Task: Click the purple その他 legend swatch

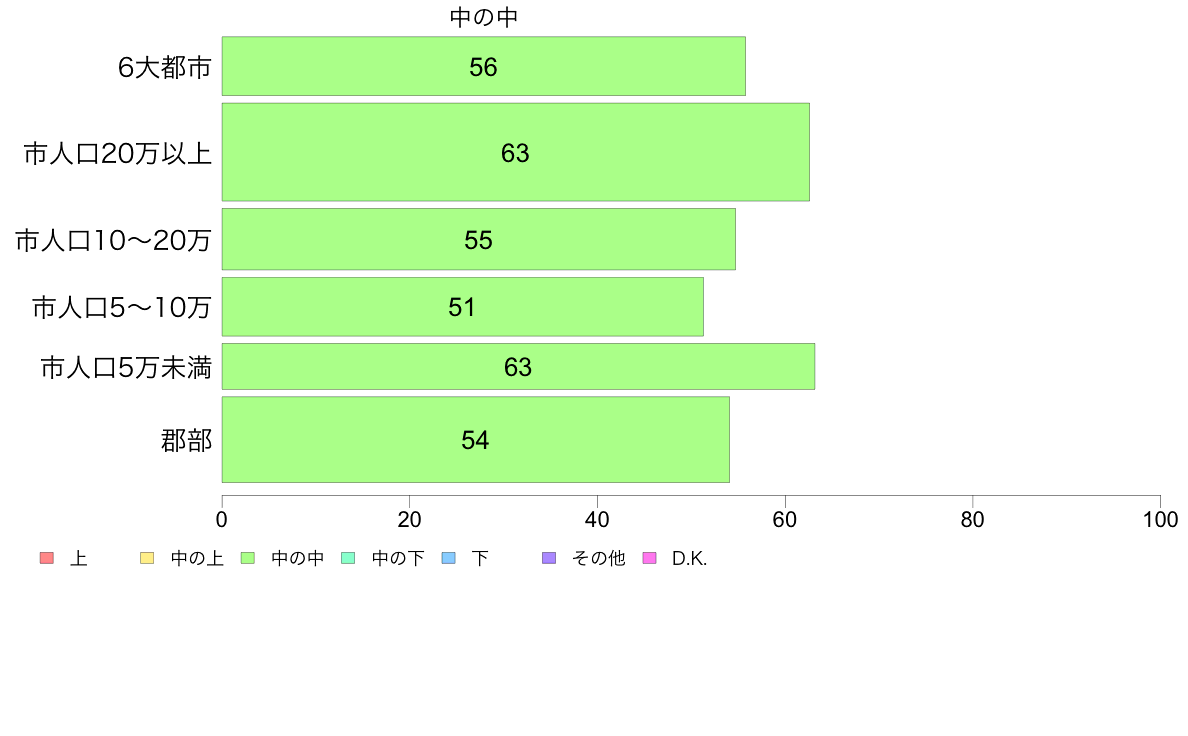Action: pyautogui.click(x=549, y=558)
